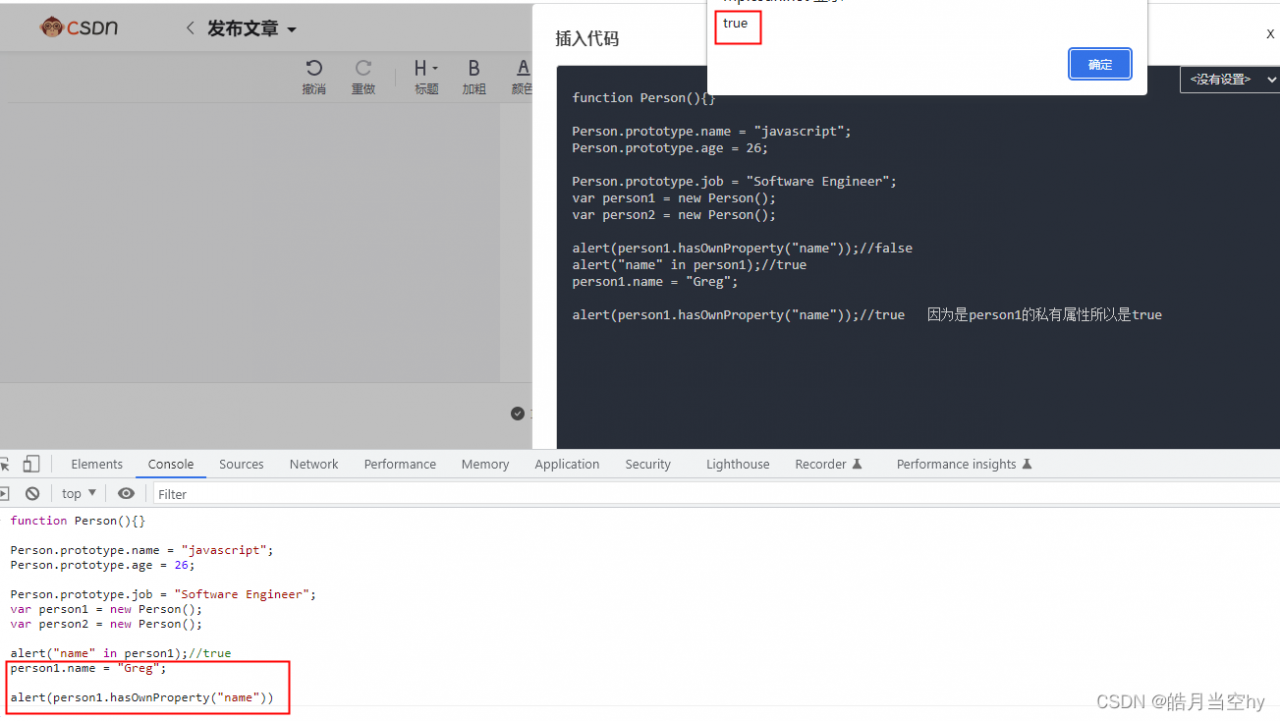Open the 发布文章 dropdown
The height and width of the screenshot is (721, 1280).
pyautogui.click(x=252, y=29)
